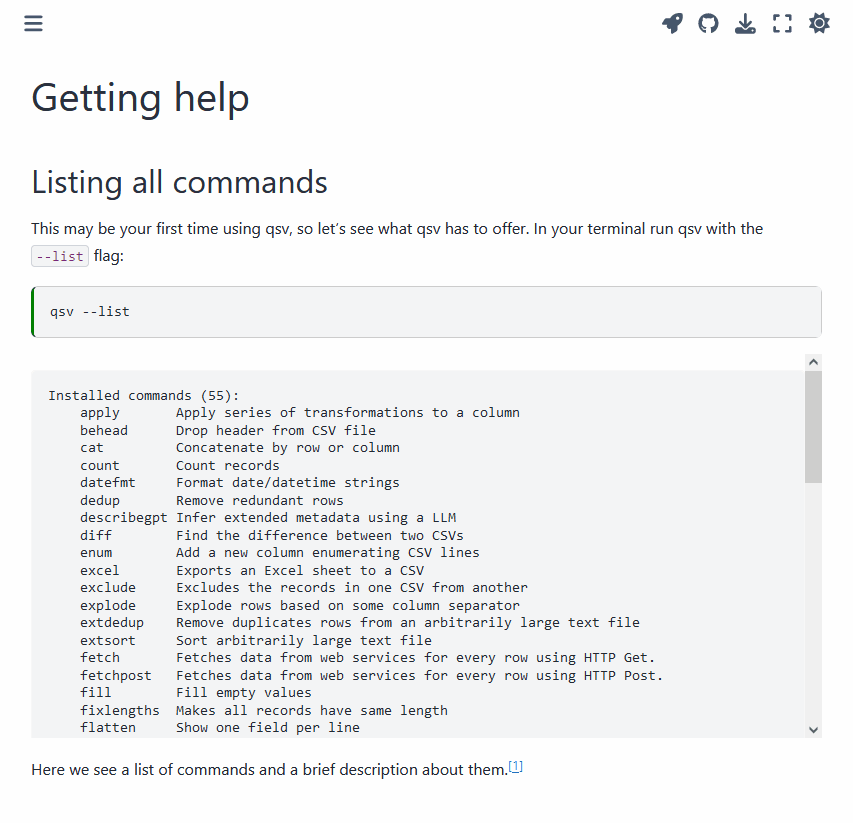Toggle the sidebar with the hamburger icon
This screenshot has height=823, width=853.
[x=34, y=23]
